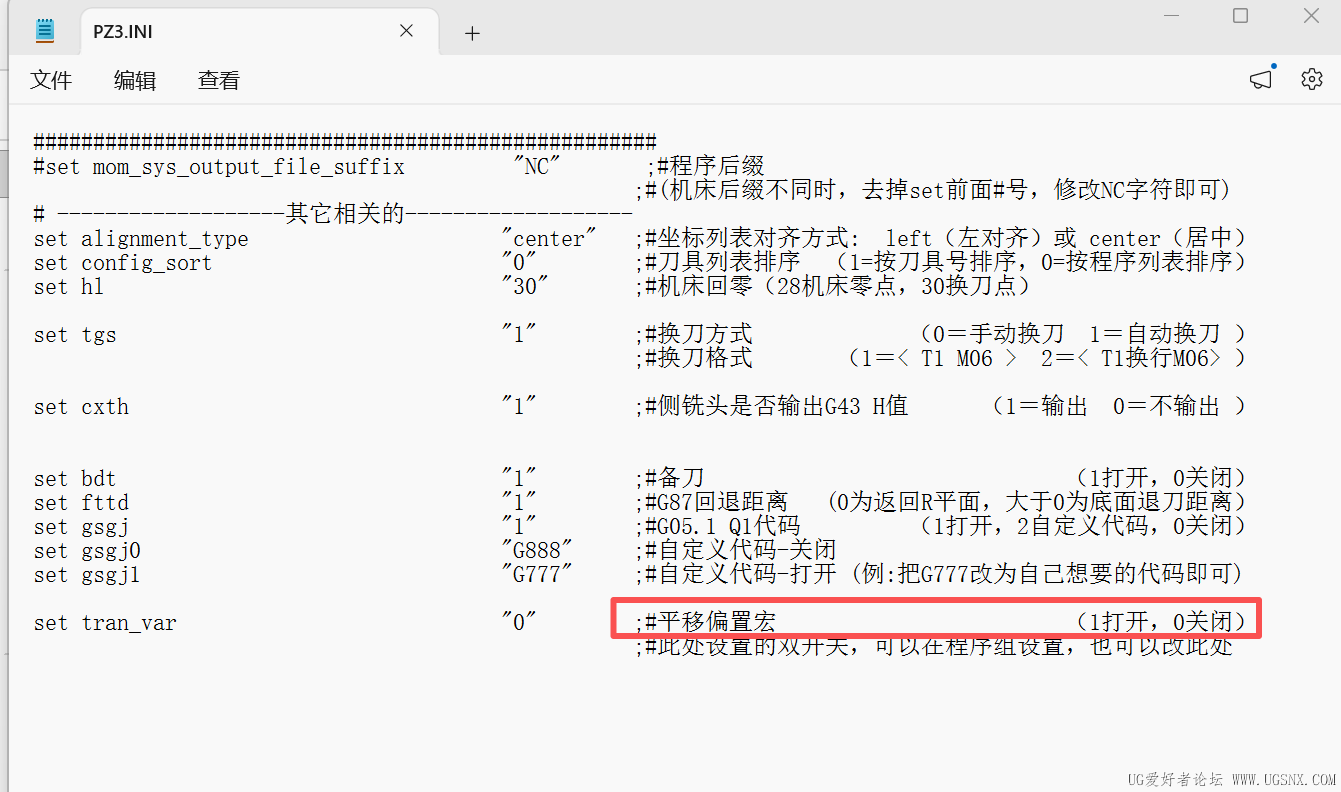
Task: Click the feedback megaphone icon
Action: click(1261, 80)
